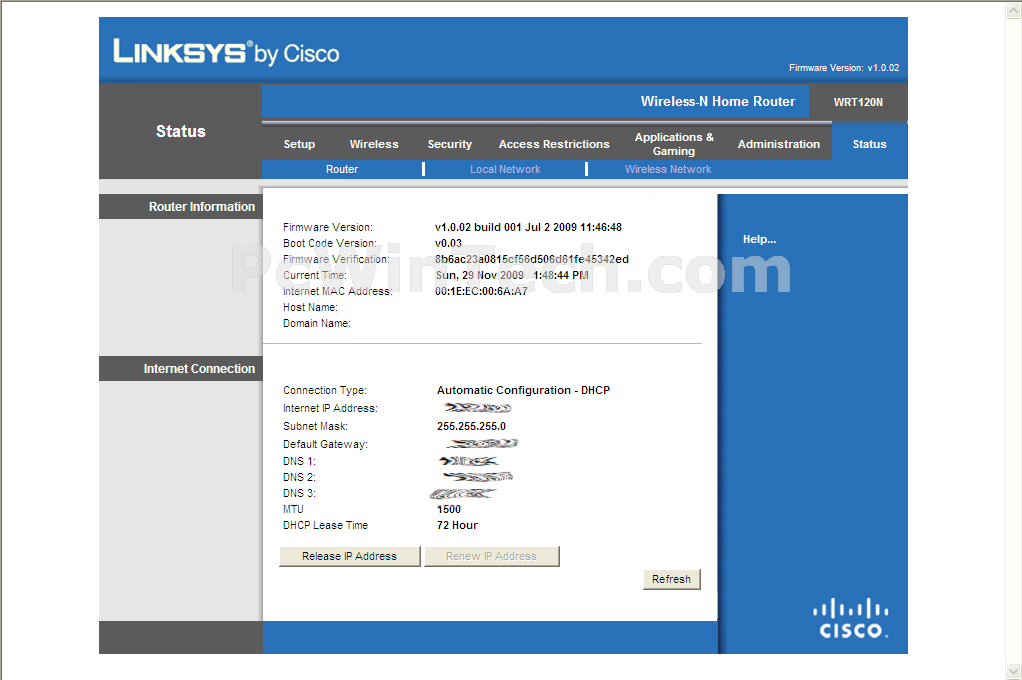This screenshot has height=680, width=1022.
Task: Select Applications & Gaming tab
Action: [674, 144]
